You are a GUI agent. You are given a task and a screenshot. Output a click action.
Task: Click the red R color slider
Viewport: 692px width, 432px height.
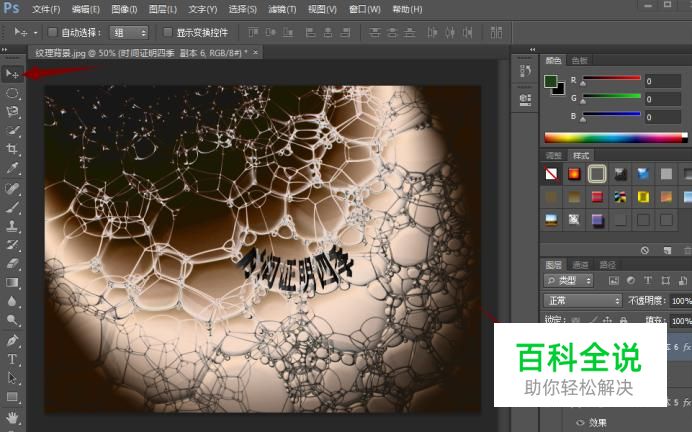pos(612,78)
